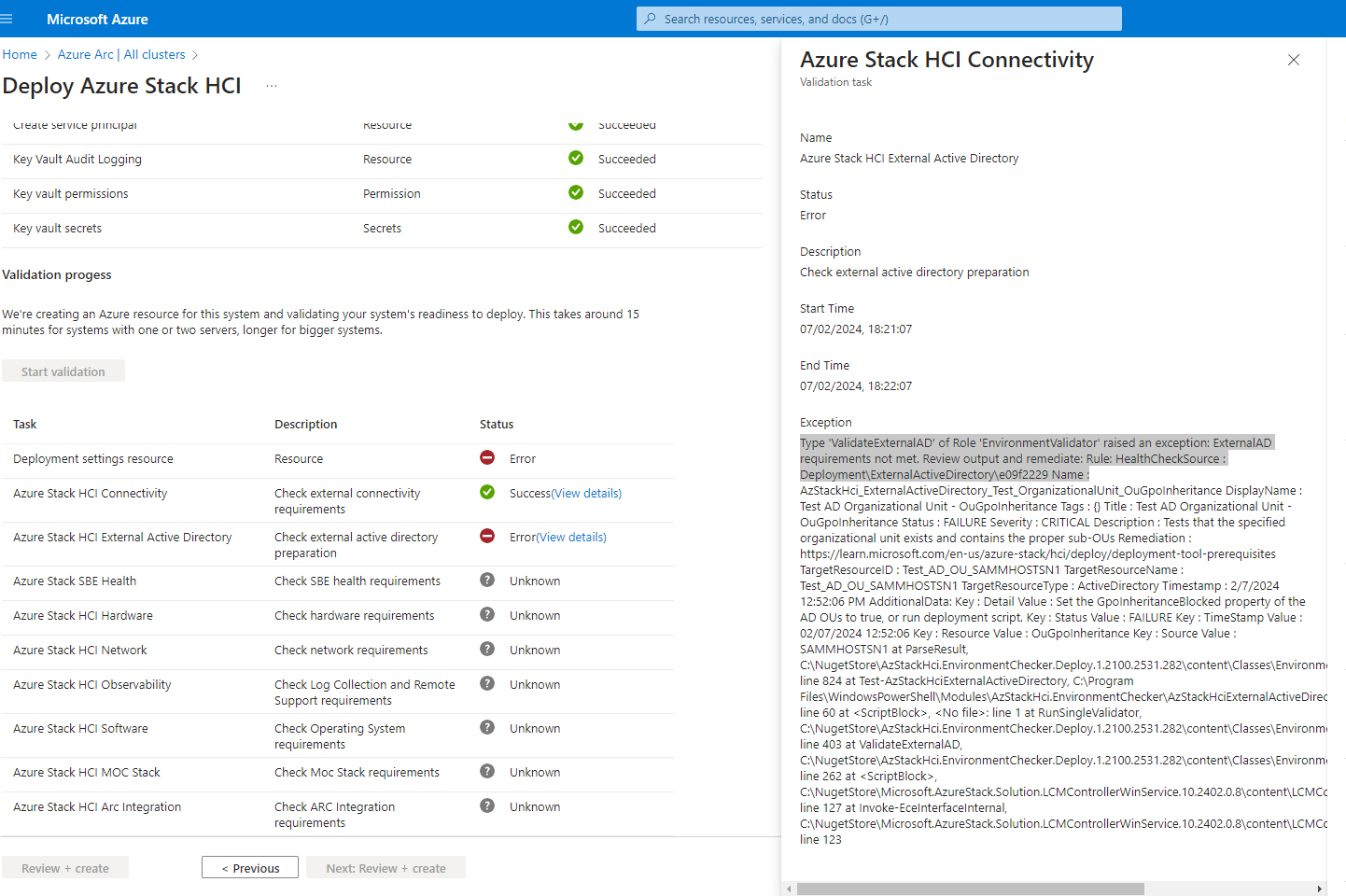Go back with the Previous button
1346x896 pixels.
250,868
